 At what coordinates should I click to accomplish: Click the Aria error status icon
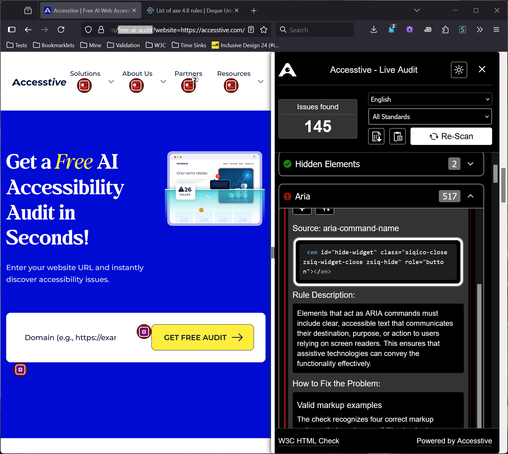coord(287,196)
